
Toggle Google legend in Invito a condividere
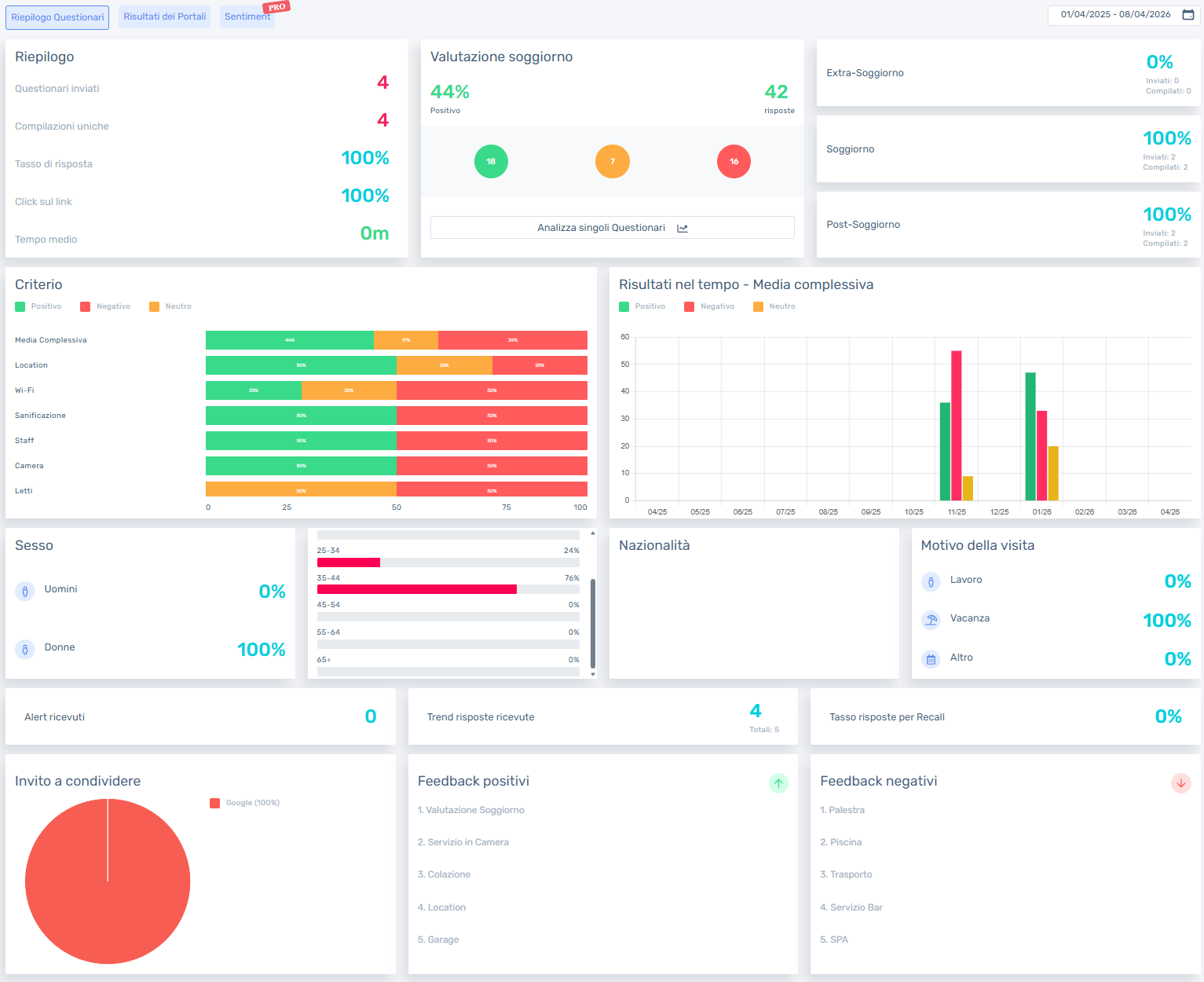pos(244,803)
